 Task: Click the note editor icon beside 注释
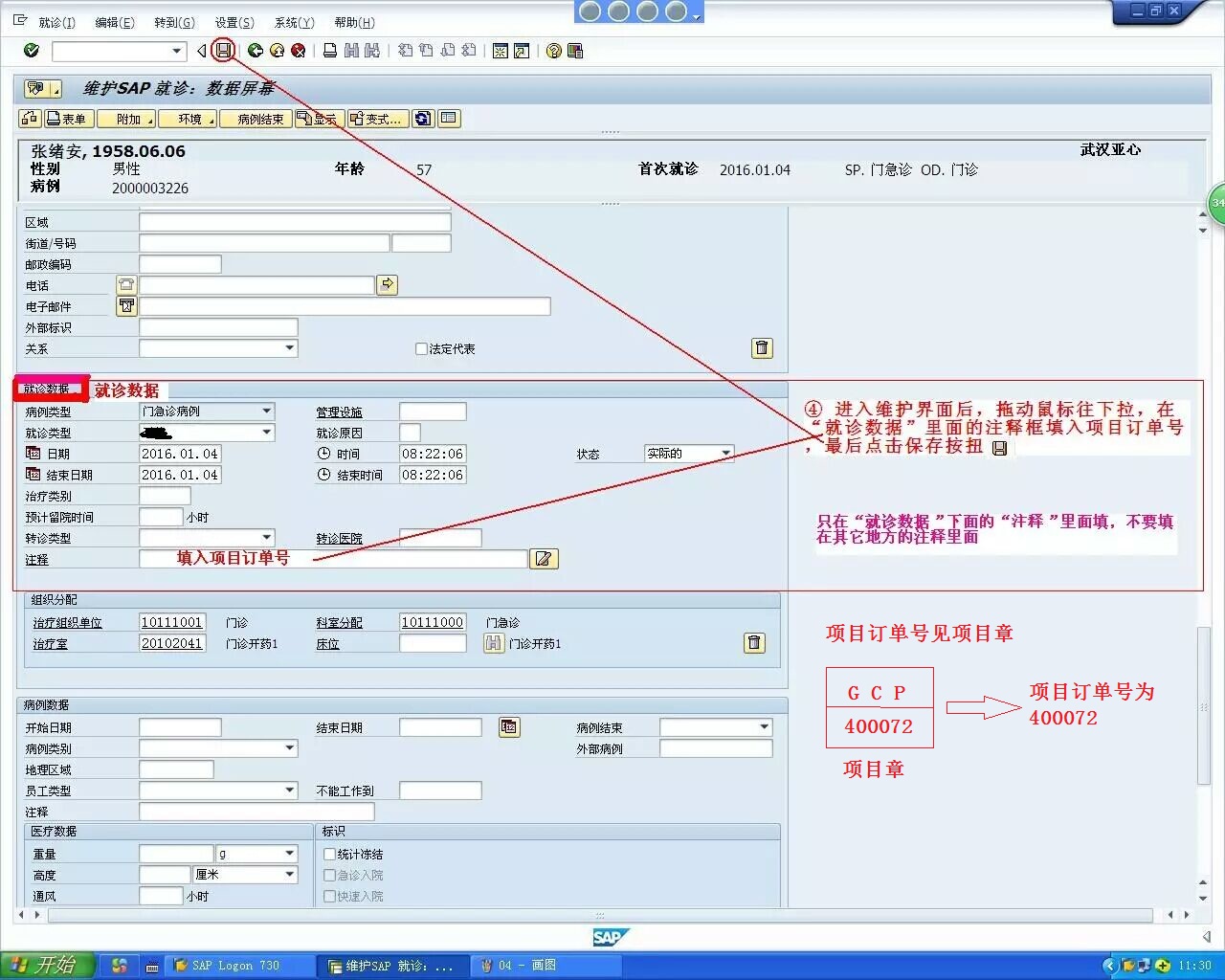544,559
